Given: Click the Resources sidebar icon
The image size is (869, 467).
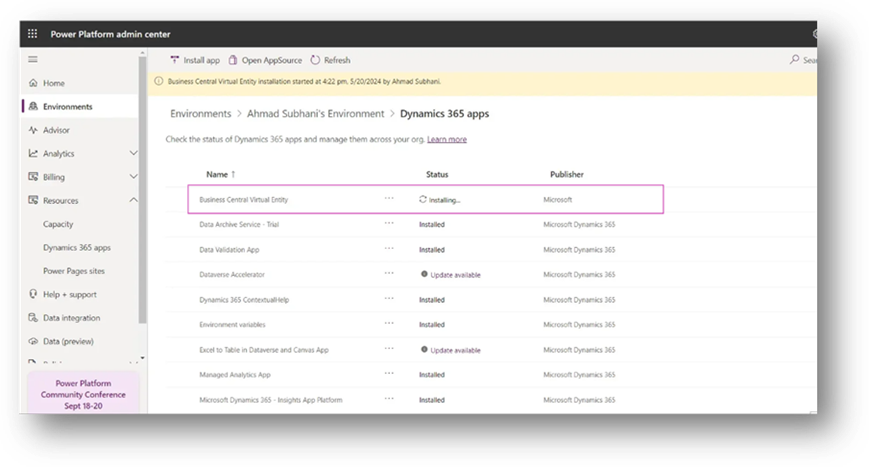Looking at the screenshot, I should pyautogui.click(x=33, y=200).
